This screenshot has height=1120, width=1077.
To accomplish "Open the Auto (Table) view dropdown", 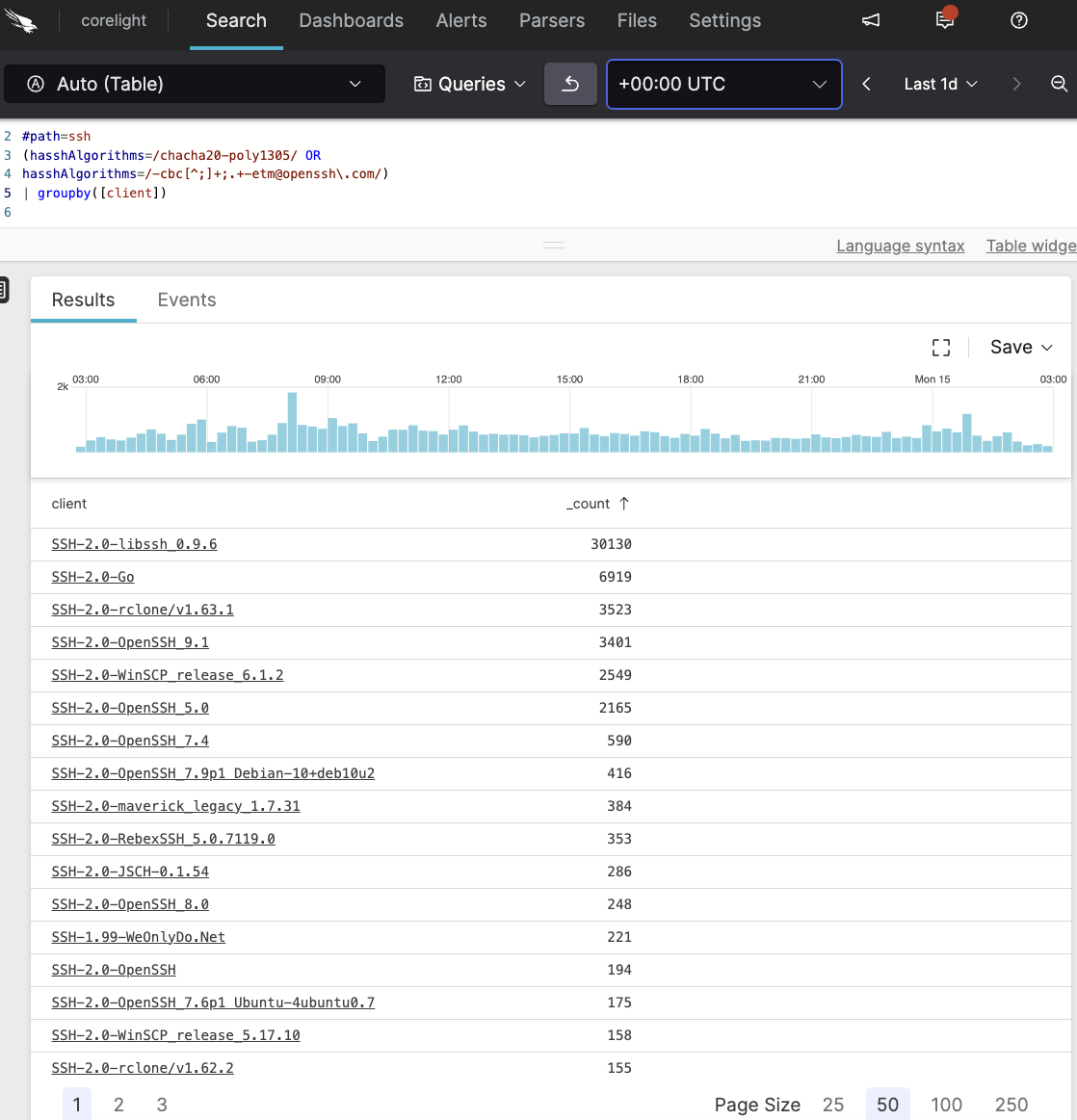I will coord(193,84).
